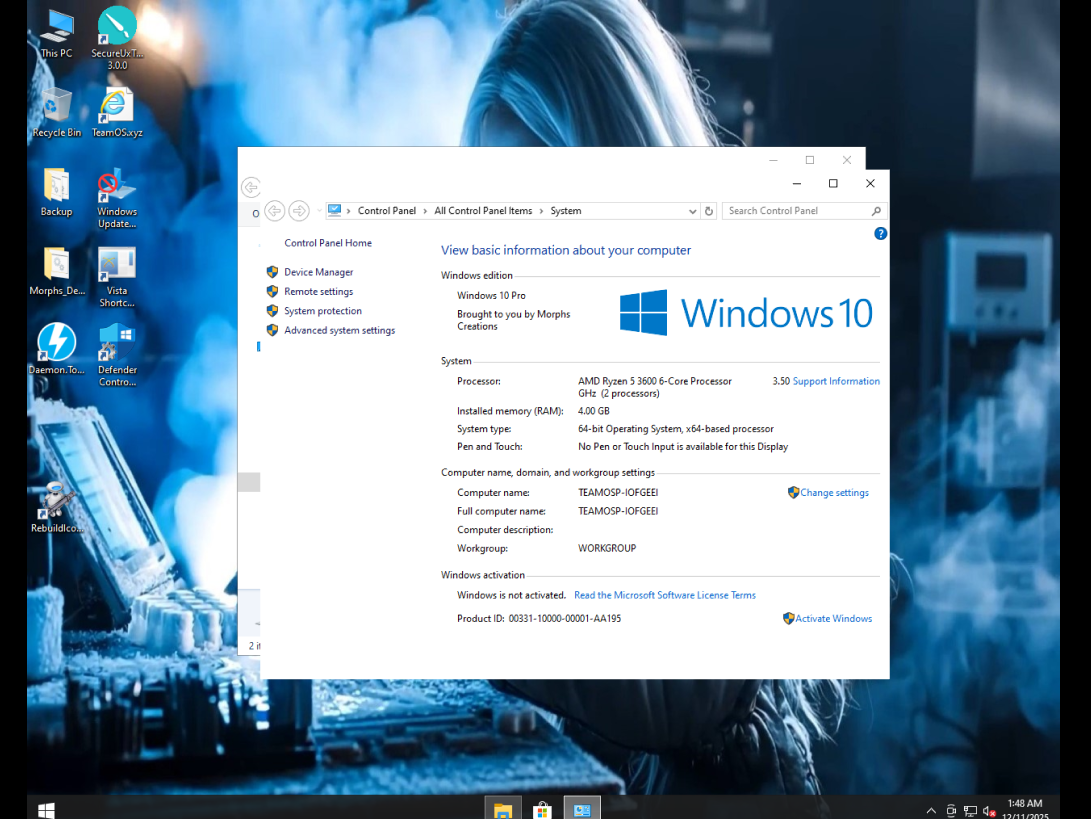Viewport: 1091px width, 819px height.
Task: Click the WORKGROUP value text
Action: click(x=607, y=548)
